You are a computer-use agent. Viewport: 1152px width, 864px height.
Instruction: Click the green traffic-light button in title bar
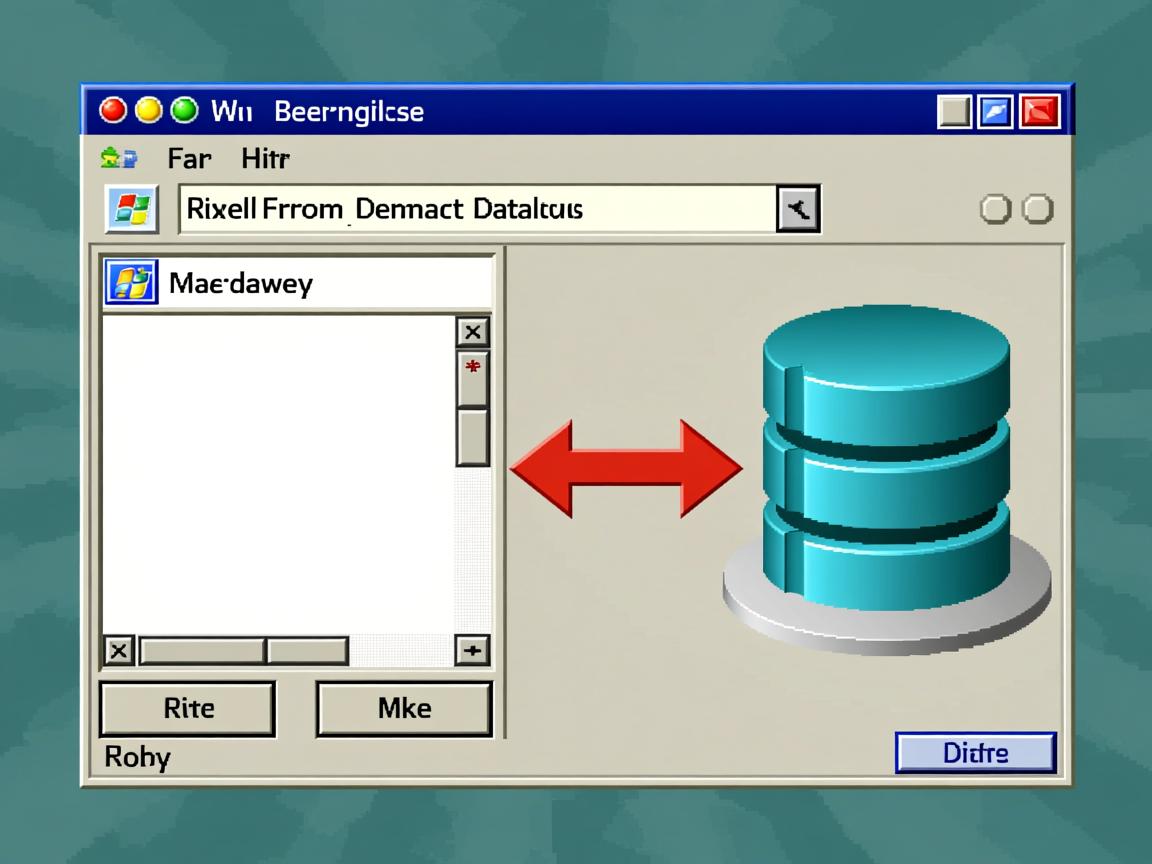184,110
